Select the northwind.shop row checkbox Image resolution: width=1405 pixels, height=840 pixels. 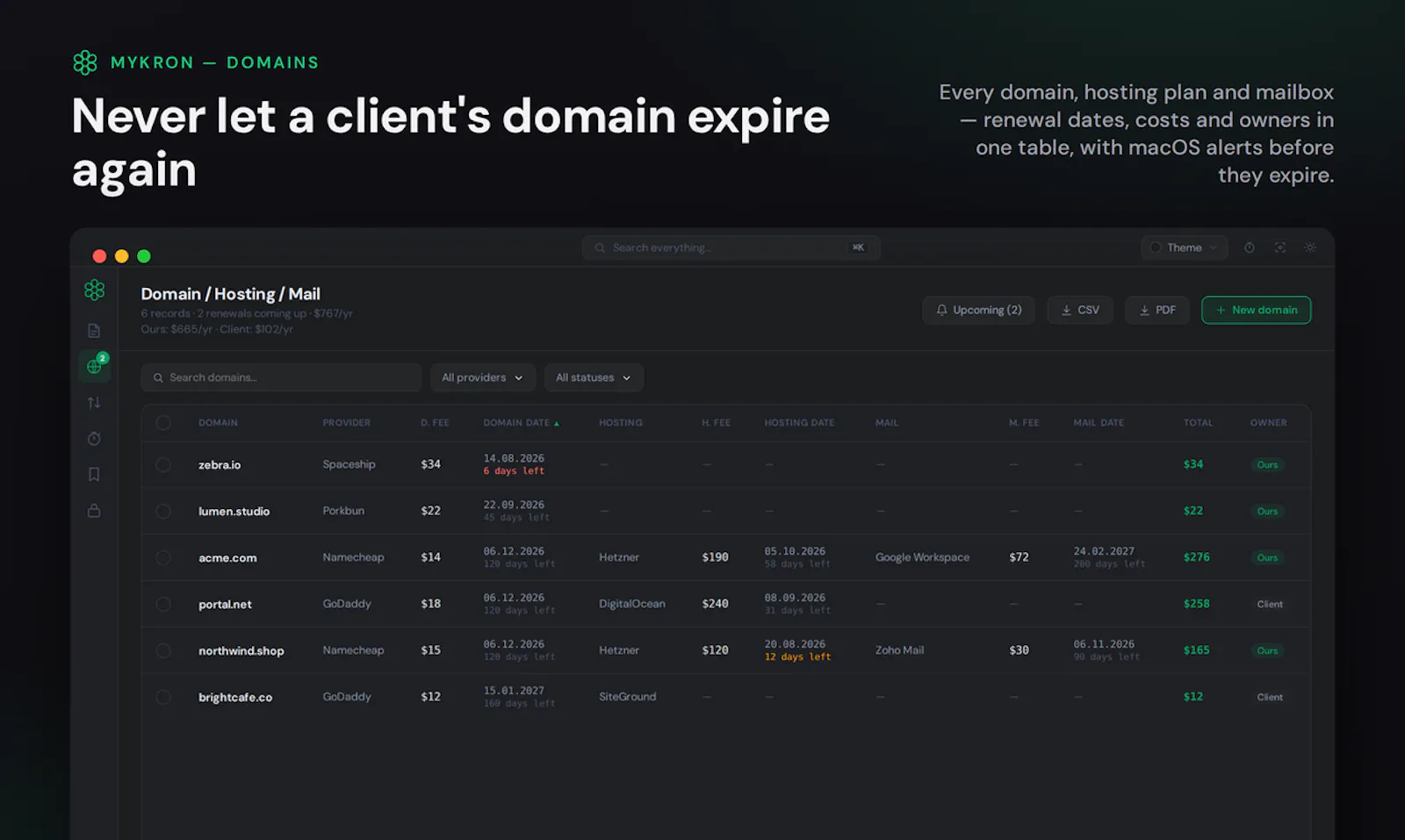[163, 650]
